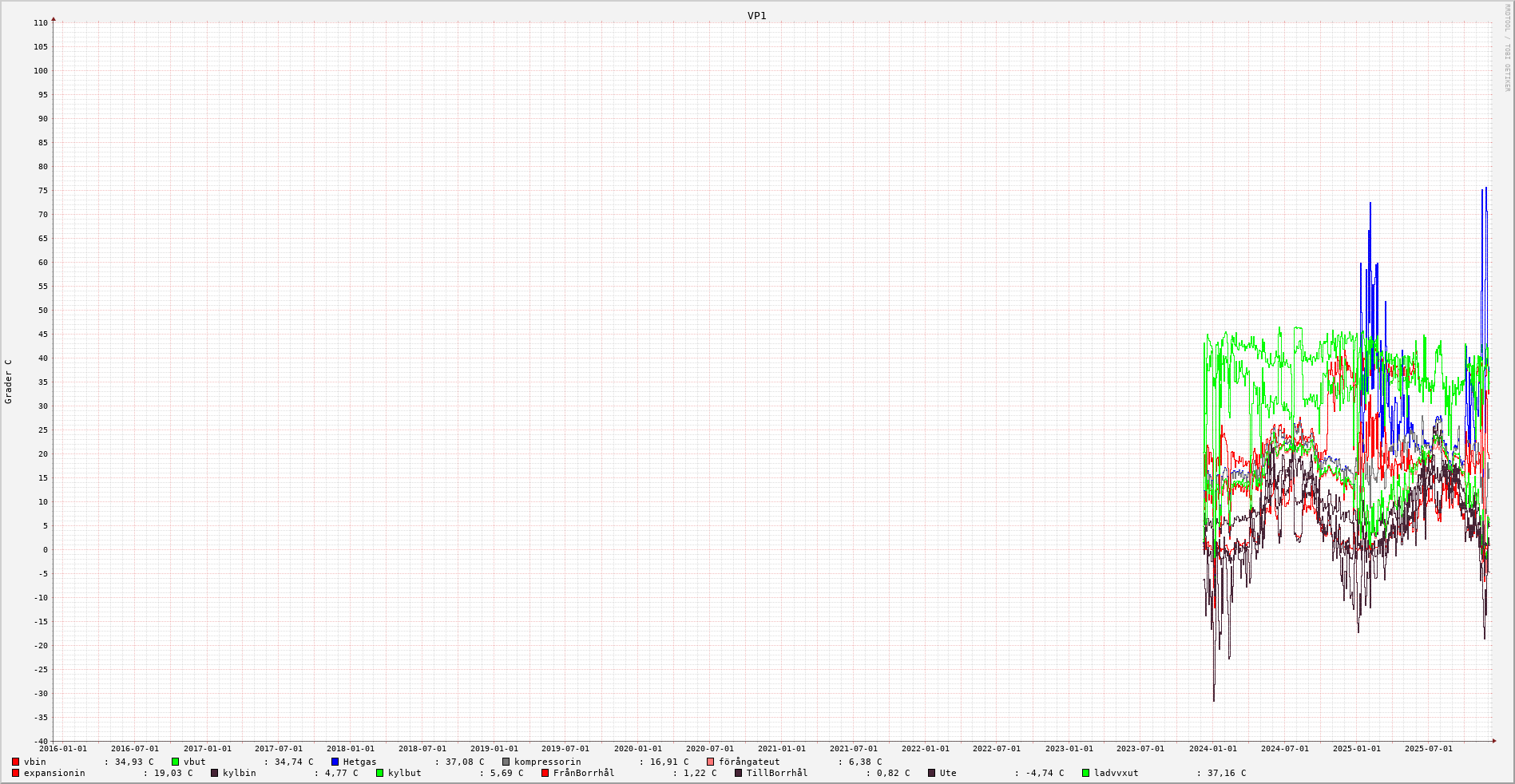
Task: Select the green vbut legend marker
Action: click(176, 762)
